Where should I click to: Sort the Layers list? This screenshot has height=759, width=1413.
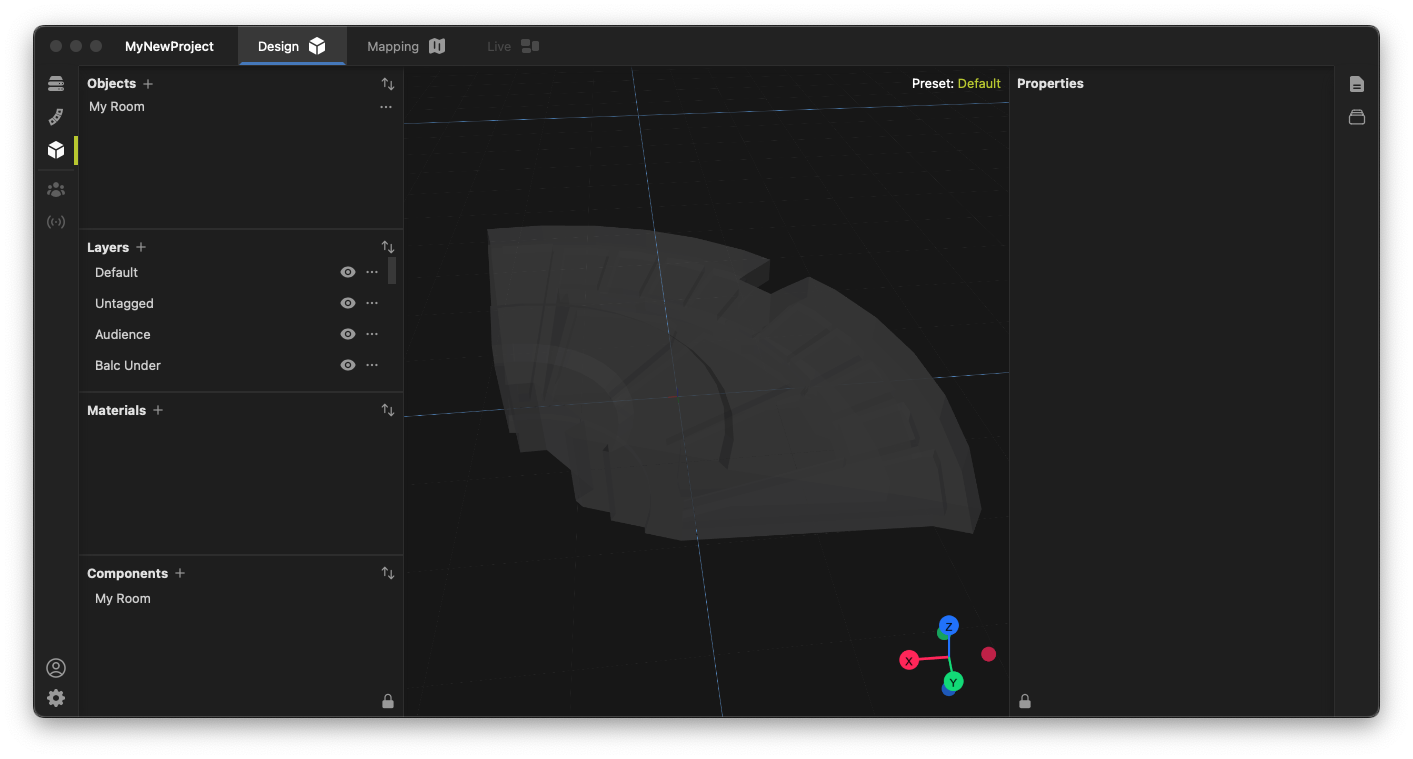388,247
